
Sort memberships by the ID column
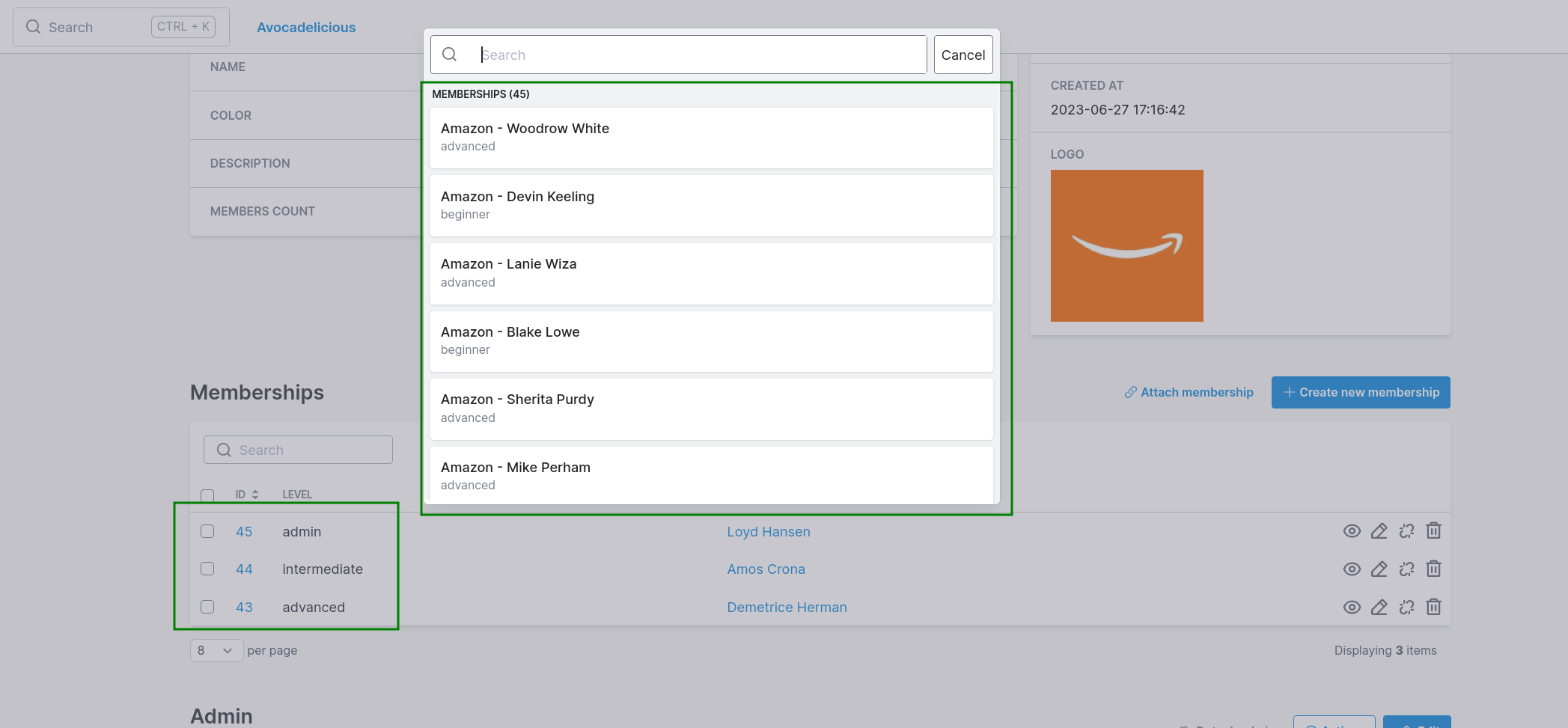click(247, 494)
